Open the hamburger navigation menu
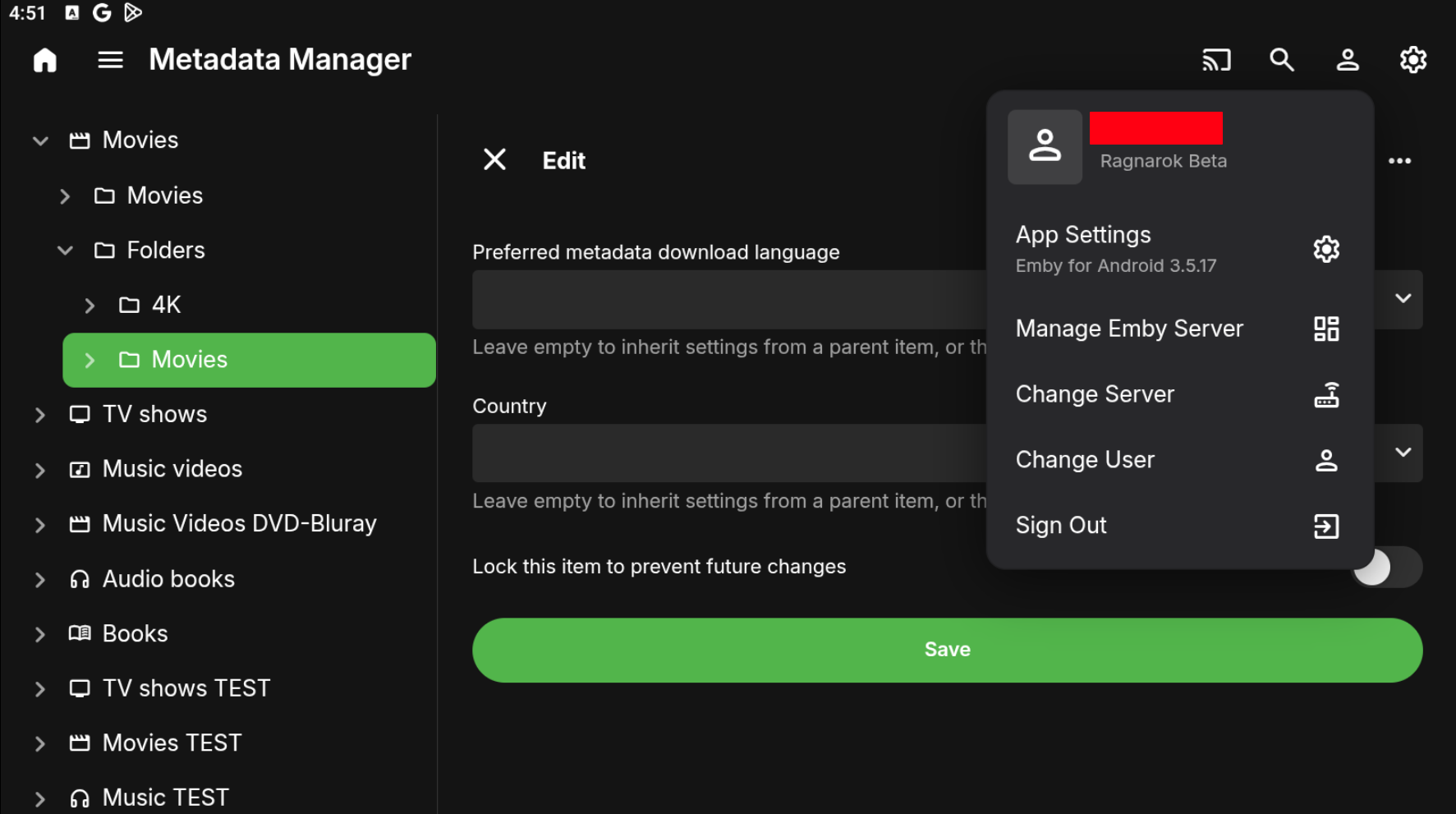This screenshot has width=1456, height=814. tap(110, 60)
